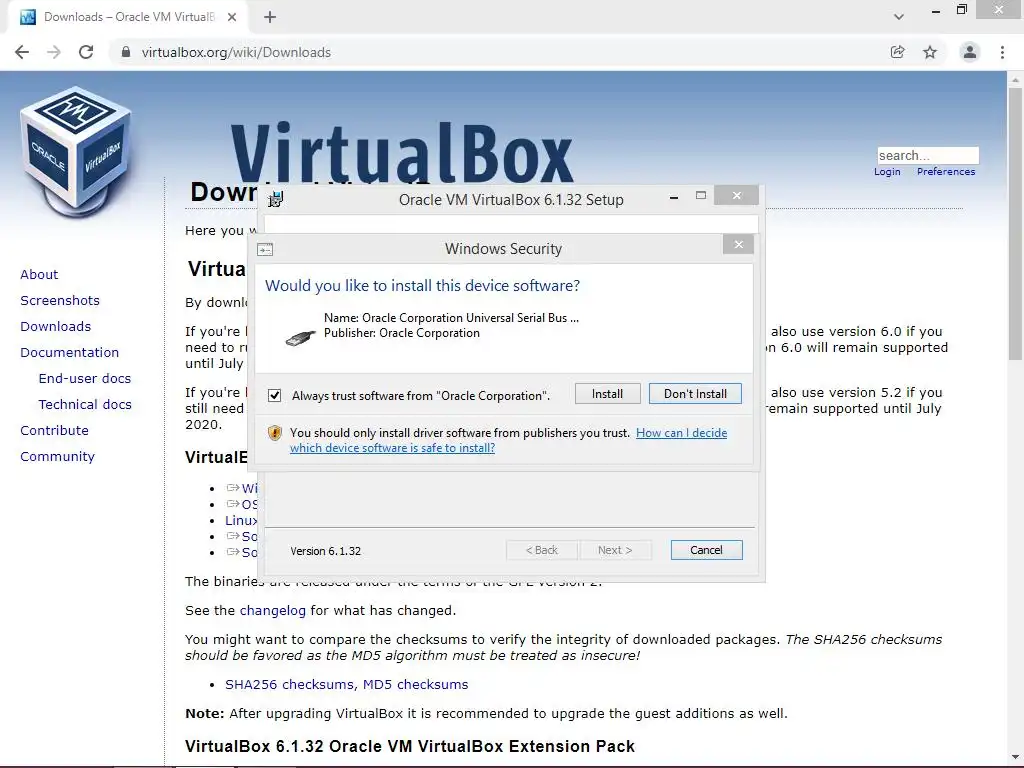This screenshot has width=1024, height=768.
Task: Open Downloads in the sidebar
Action: 56,327
